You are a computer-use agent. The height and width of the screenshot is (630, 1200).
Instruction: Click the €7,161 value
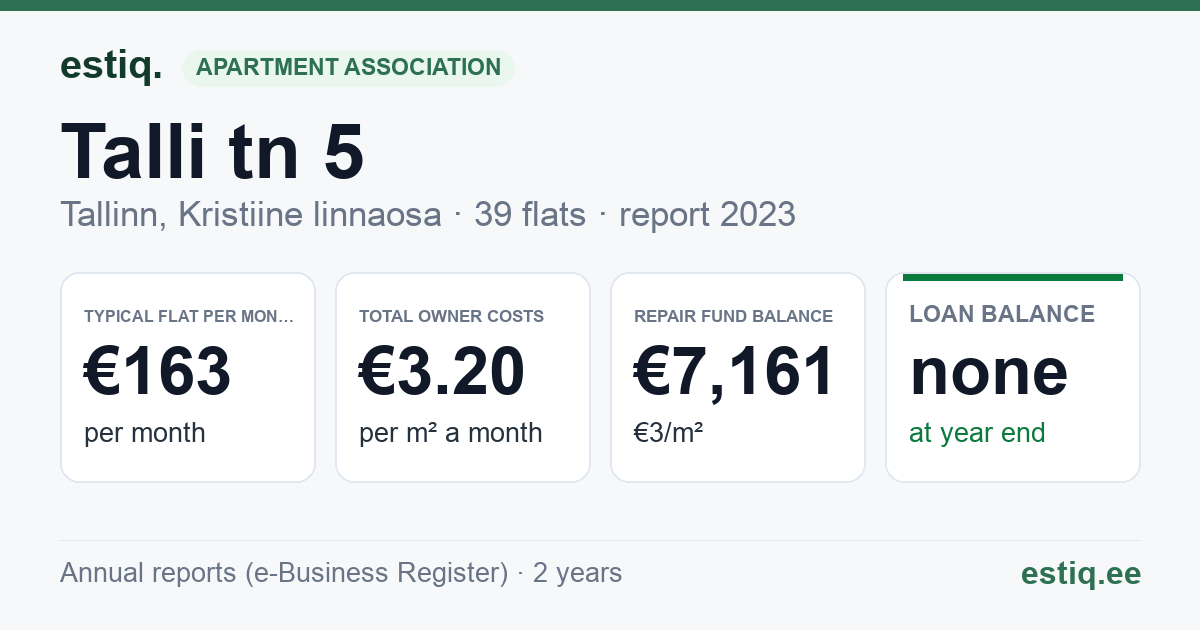click(x=734, y=371)
